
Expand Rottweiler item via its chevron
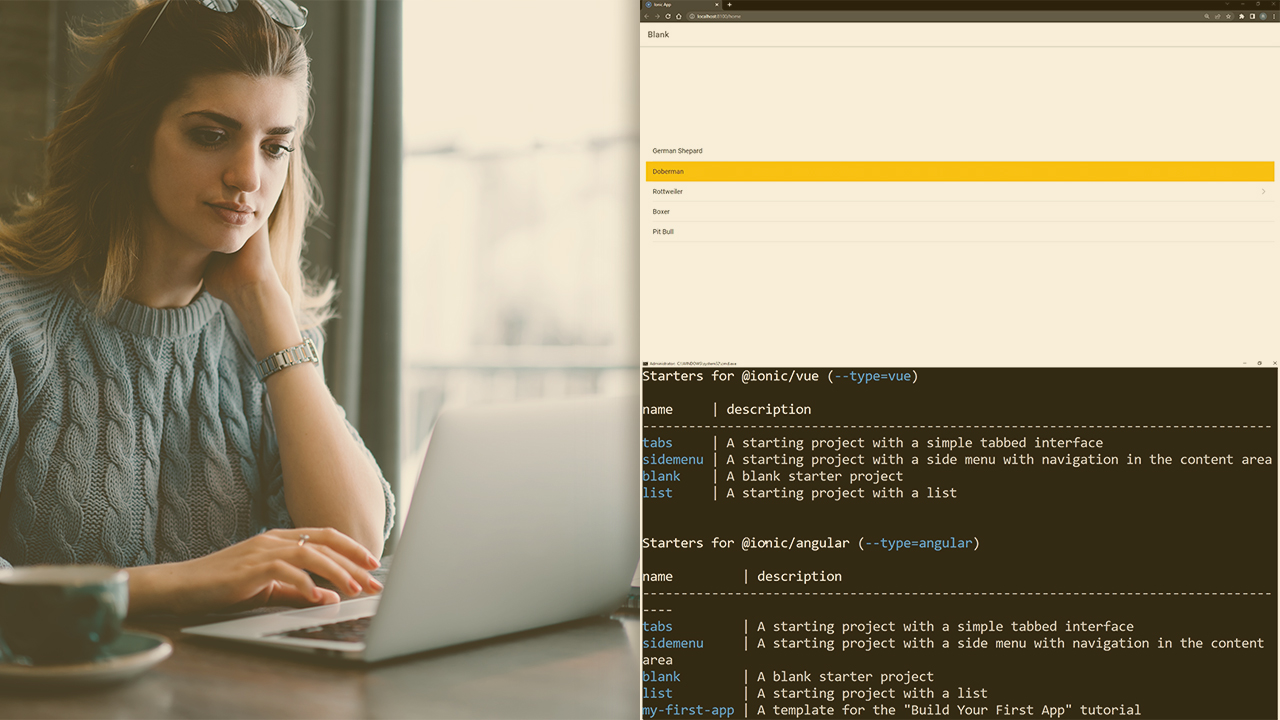[1263, 192]
